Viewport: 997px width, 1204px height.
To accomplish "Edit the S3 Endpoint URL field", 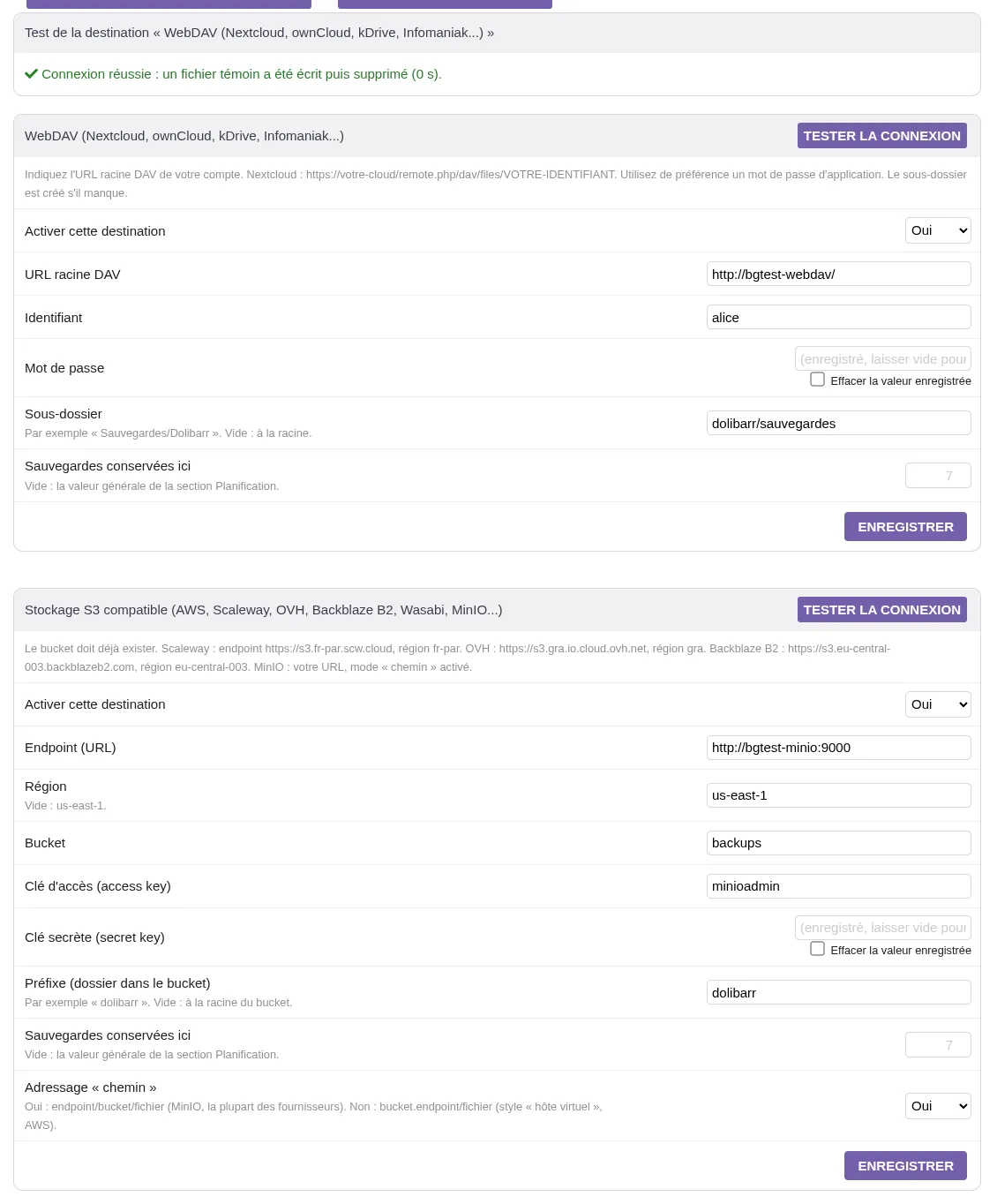I will (838, 748).
